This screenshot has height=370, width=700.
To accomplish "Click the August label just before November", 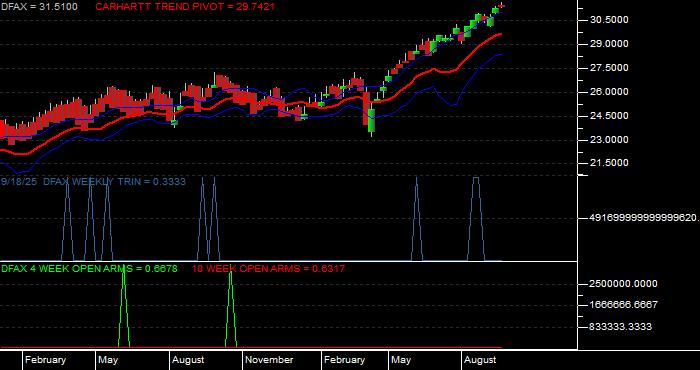I will (x=188, y=360).
